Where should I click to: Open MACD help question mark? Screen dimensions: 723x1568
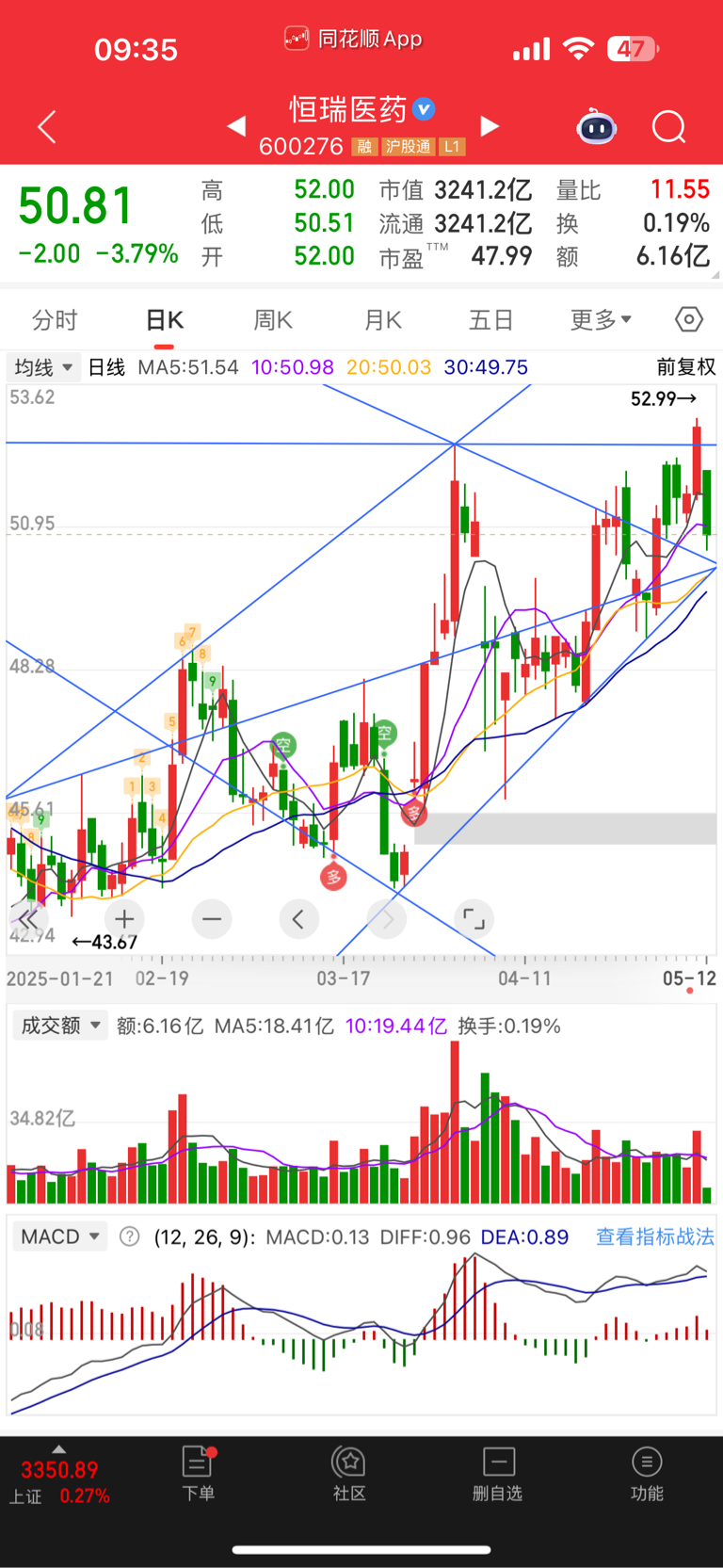130,1237
